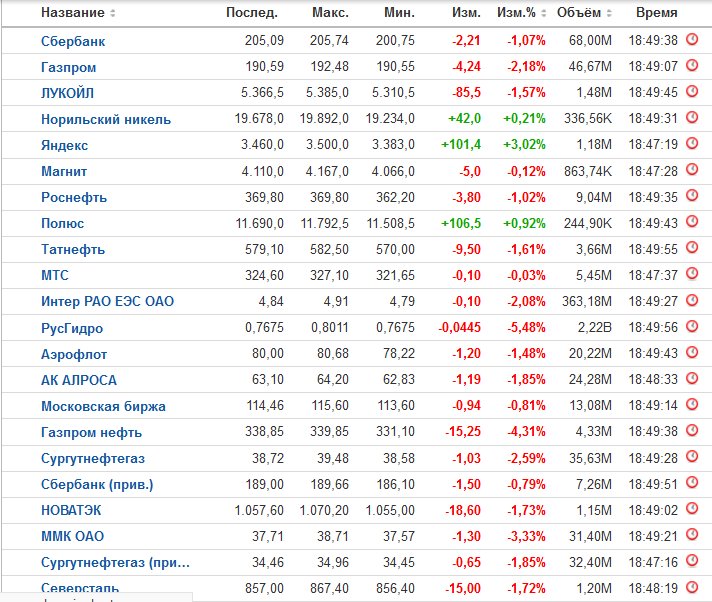
Task: Open the Яндекс stock link
Action: click(64, 145)
